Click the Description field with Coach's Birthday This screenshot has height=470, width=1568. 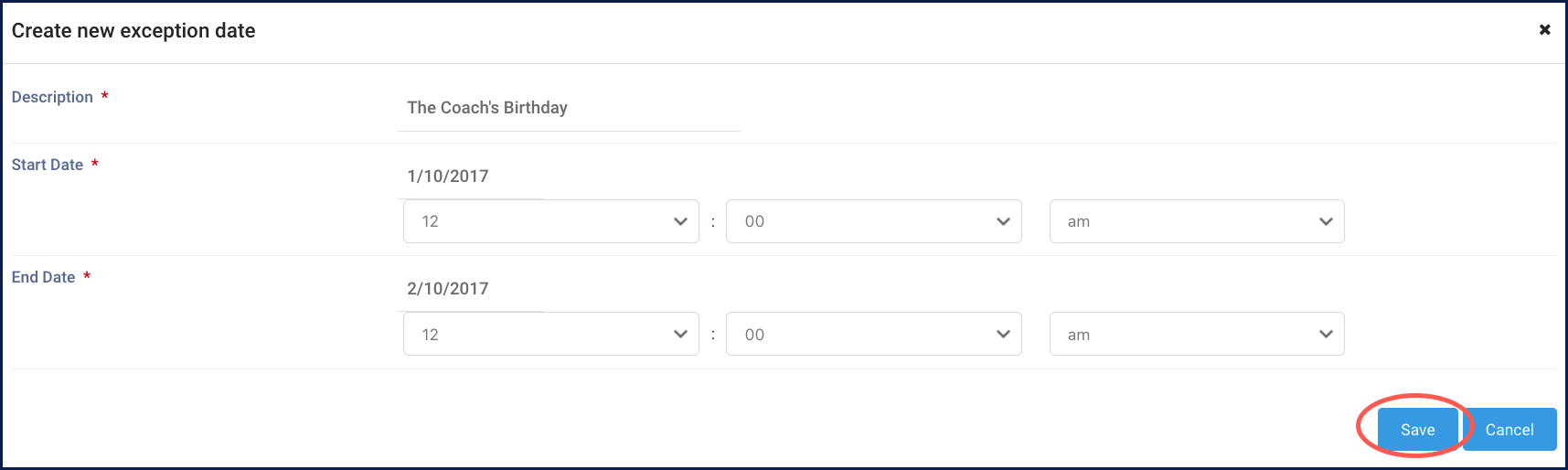[x=567, y=108]
